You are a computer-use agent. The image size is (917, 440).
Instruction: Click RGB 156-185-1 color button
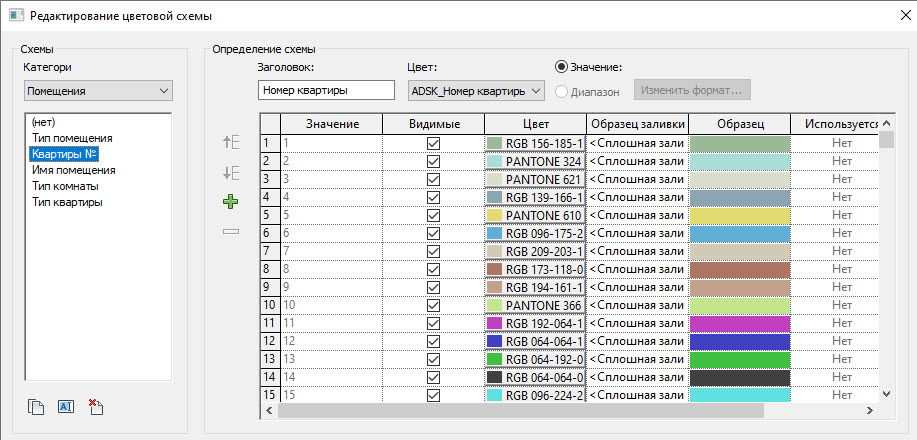tap(536, 143)
